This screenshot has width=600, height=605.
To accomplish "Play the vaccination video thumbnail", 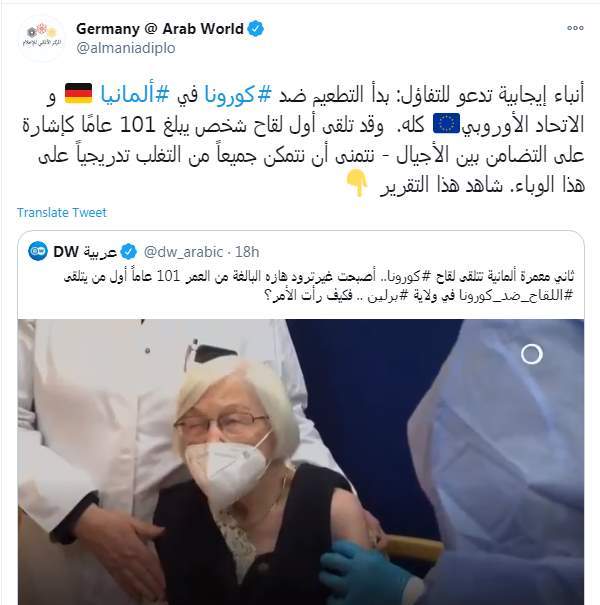I will (x=301, y=462).
